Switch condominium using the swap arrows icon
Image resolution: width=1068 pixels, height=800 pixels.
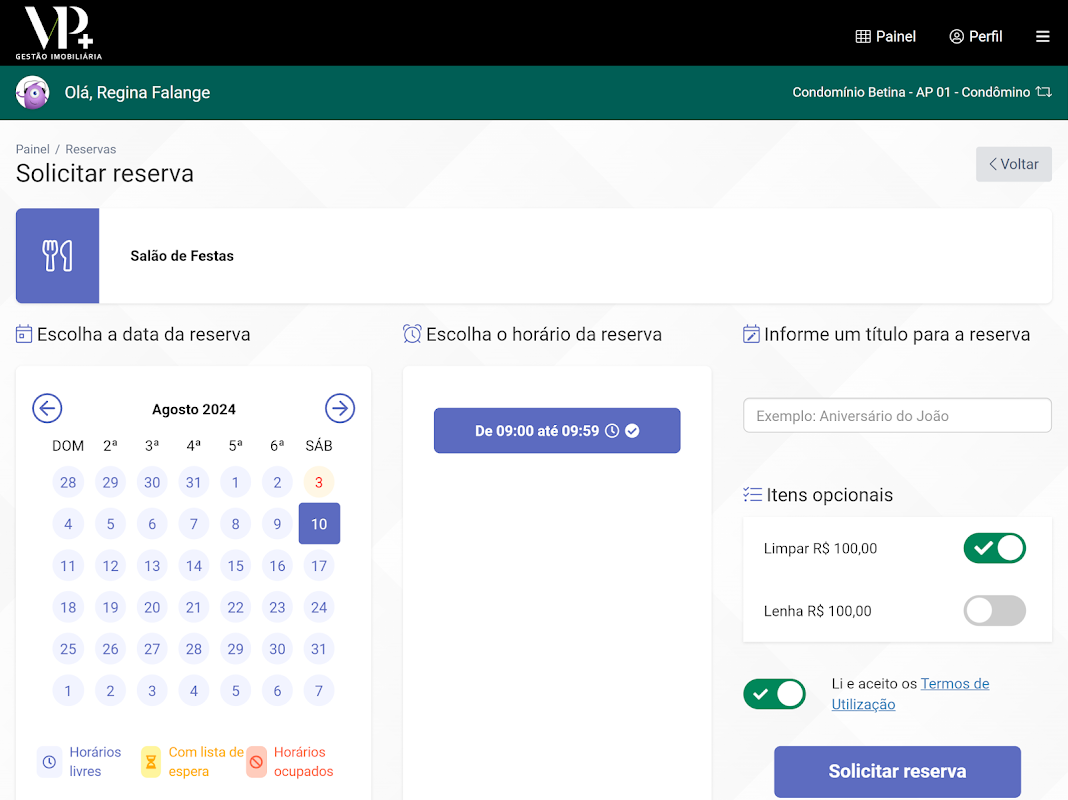[1043, 92]
